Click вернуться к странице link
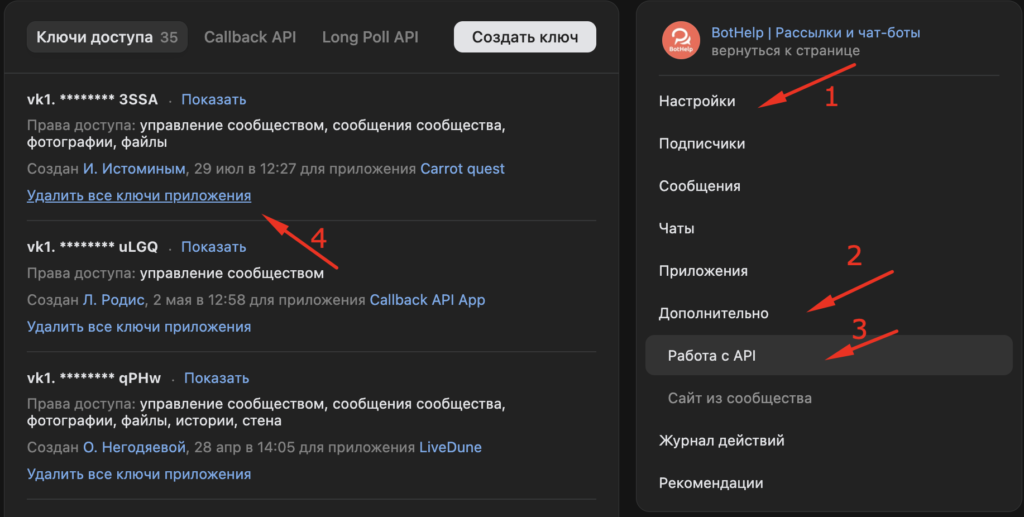The height and width of the screenshot is (517, 1024). [x=785, y=50]
